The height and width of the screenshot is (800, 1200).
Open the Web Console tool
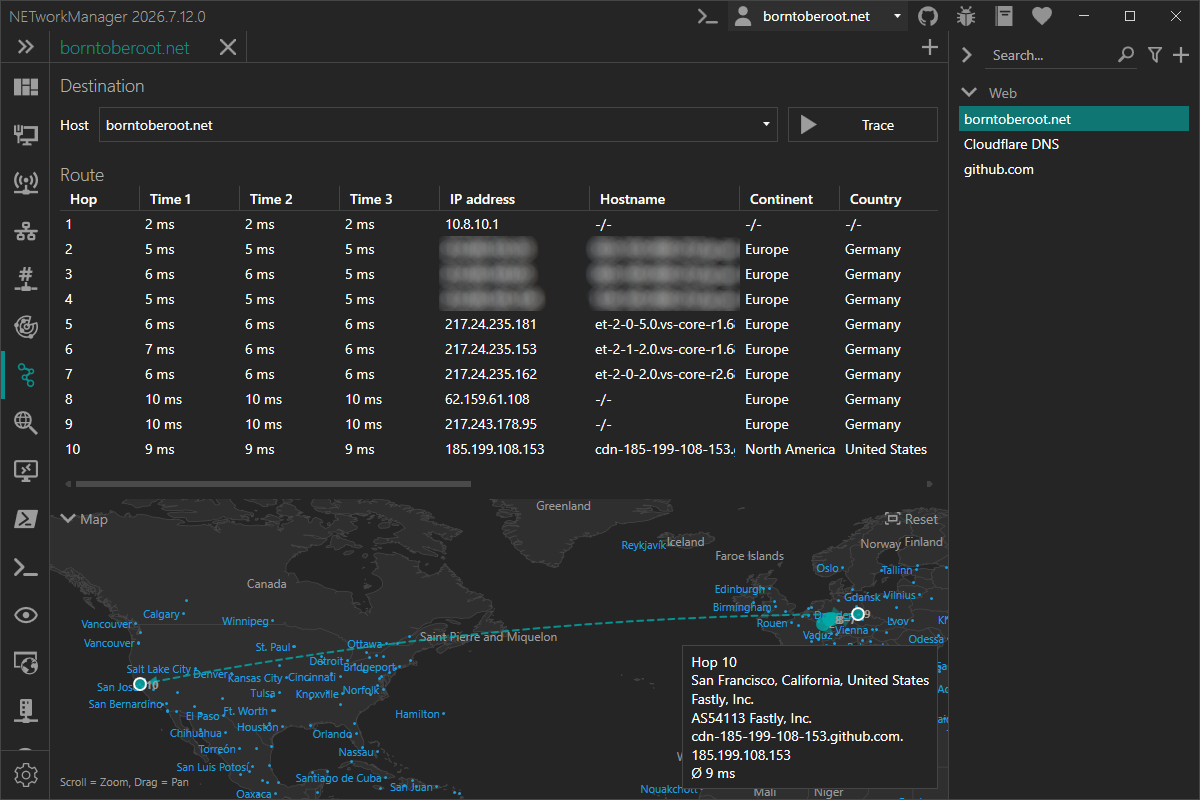(26, 663)
